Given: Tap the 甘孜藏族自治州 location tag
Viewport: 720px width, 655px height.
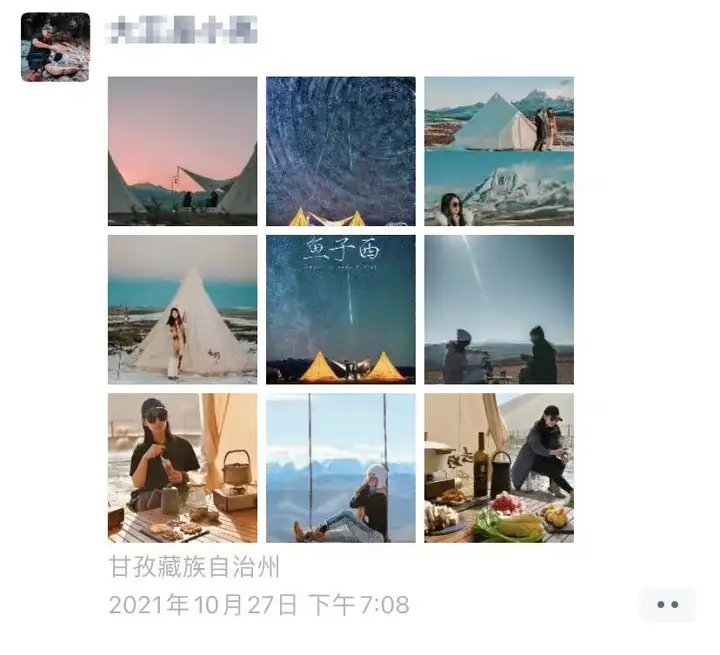Looking at the screenshot, I should click(x=194, y=567).
